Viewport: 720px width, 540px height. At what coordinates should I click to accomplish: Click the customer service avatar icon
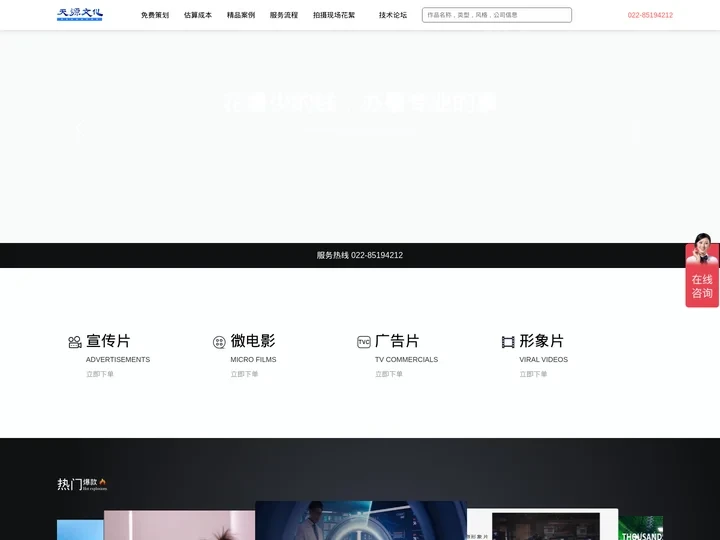tap(702, 249)
